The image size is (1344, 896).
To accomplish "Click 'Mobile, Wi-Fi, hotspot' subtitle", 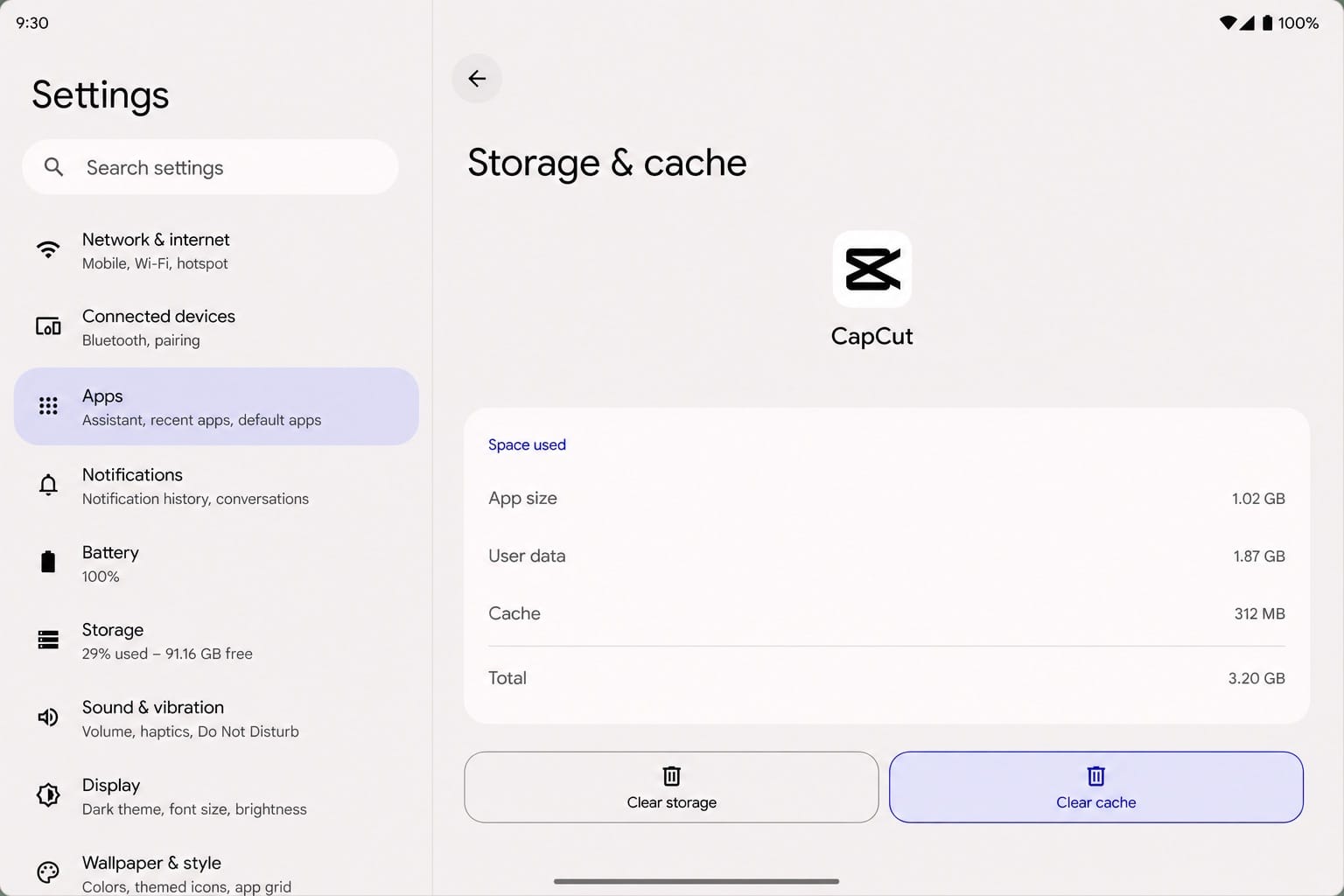I will pyautogui.click(x=155, y=263).
